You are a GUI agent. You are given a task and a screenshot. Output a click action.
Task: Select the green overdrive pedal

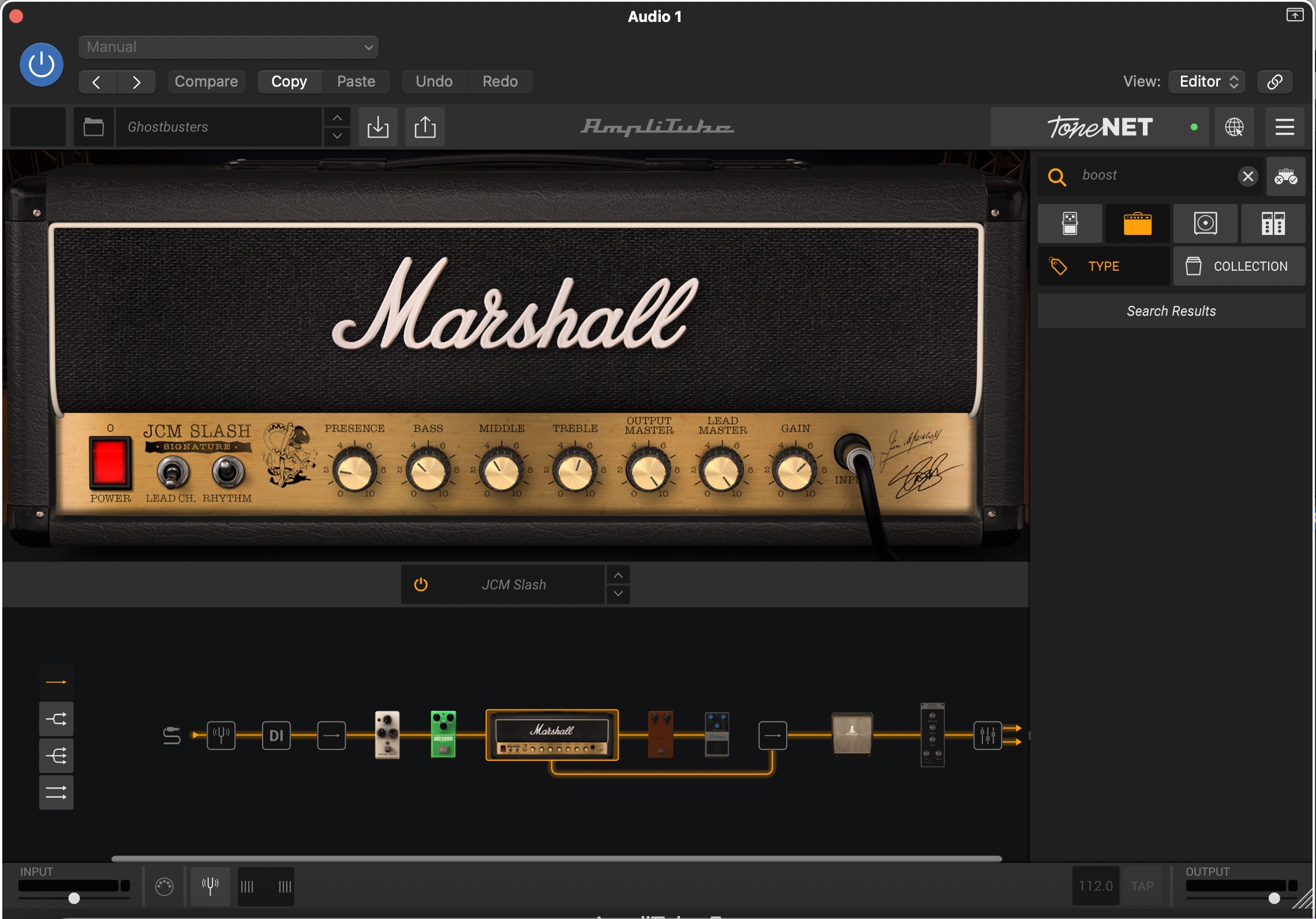[x=443, y=734]
